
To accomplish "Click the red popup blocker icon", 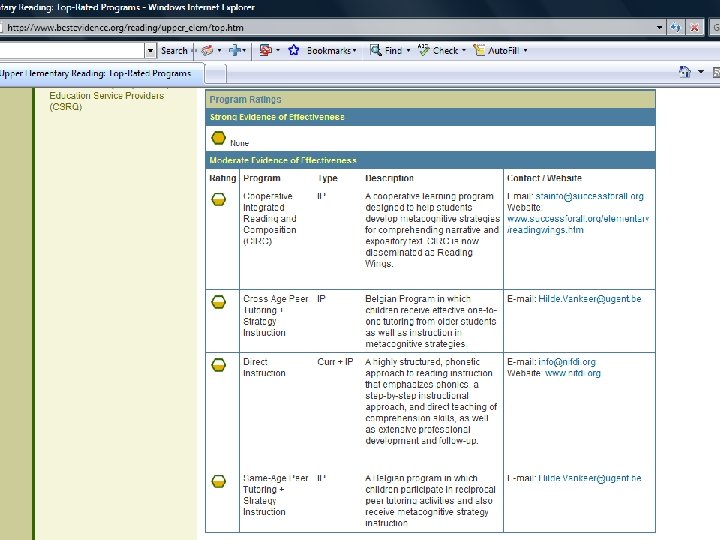I will click(x=266, y=50).
